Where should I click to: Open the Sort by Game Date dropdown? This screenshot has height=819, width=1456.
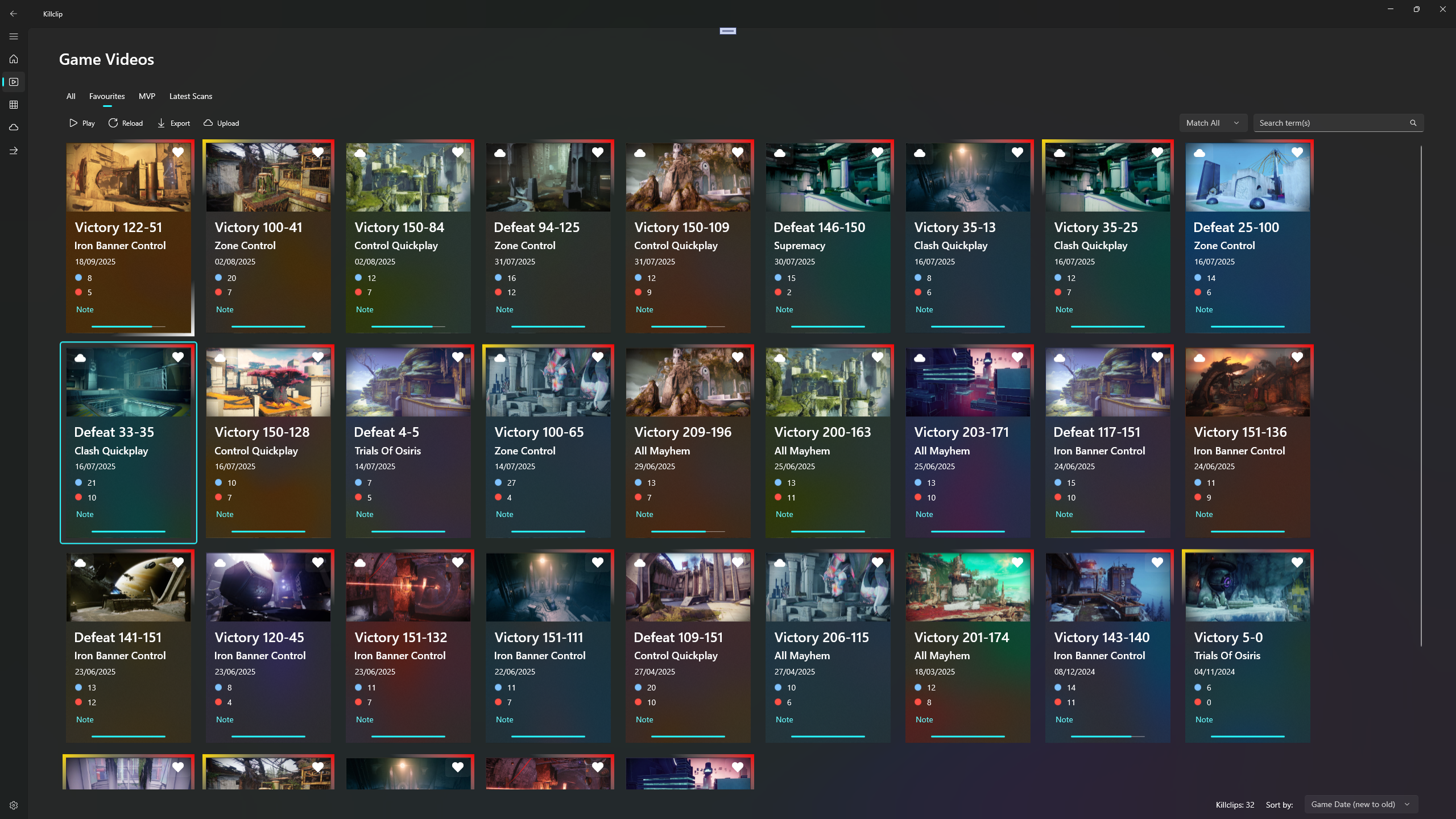click(x=1359, y=804)
